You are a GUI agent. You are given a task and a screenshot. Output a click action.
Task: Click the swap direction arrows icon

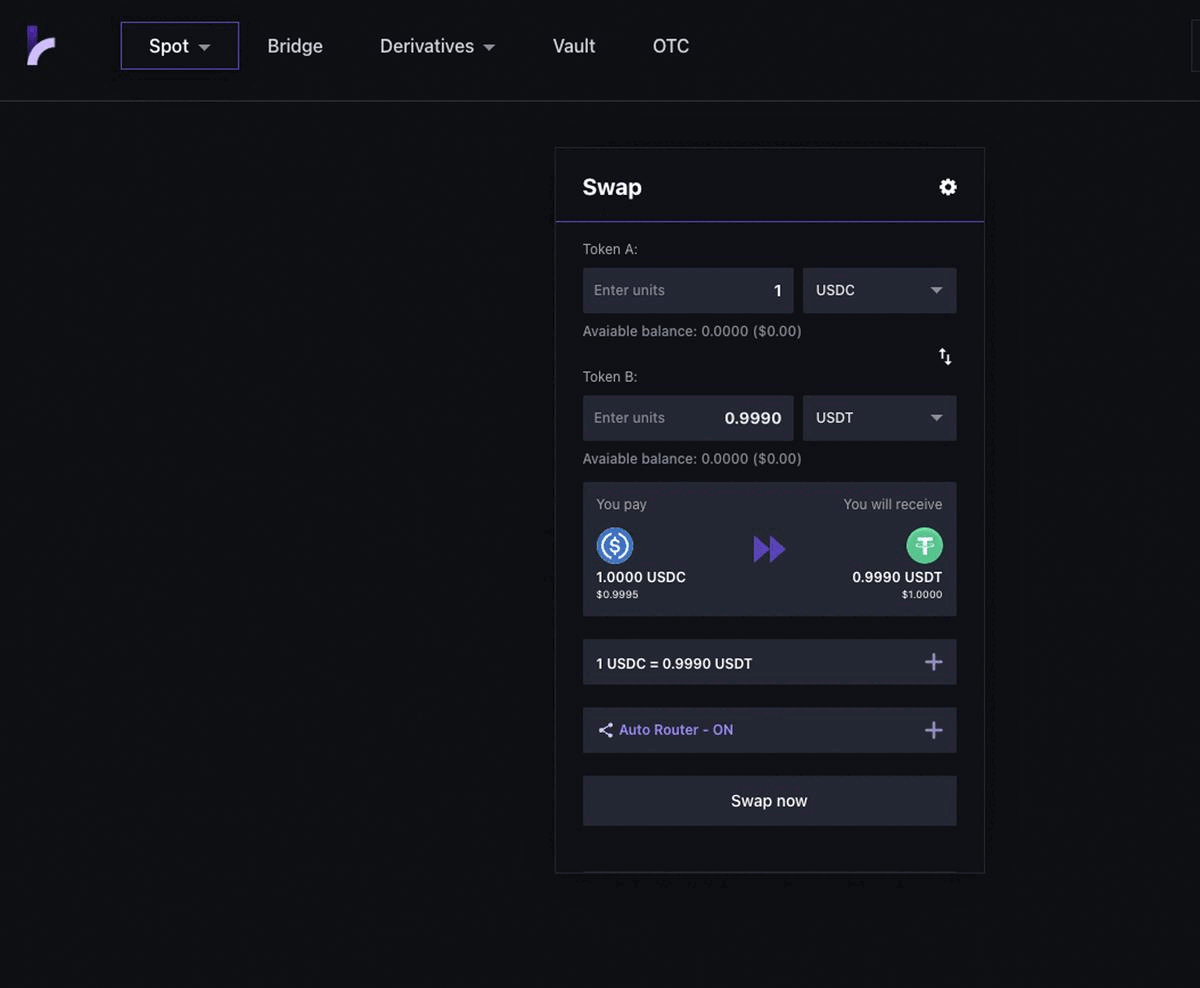tap(945, 356)
